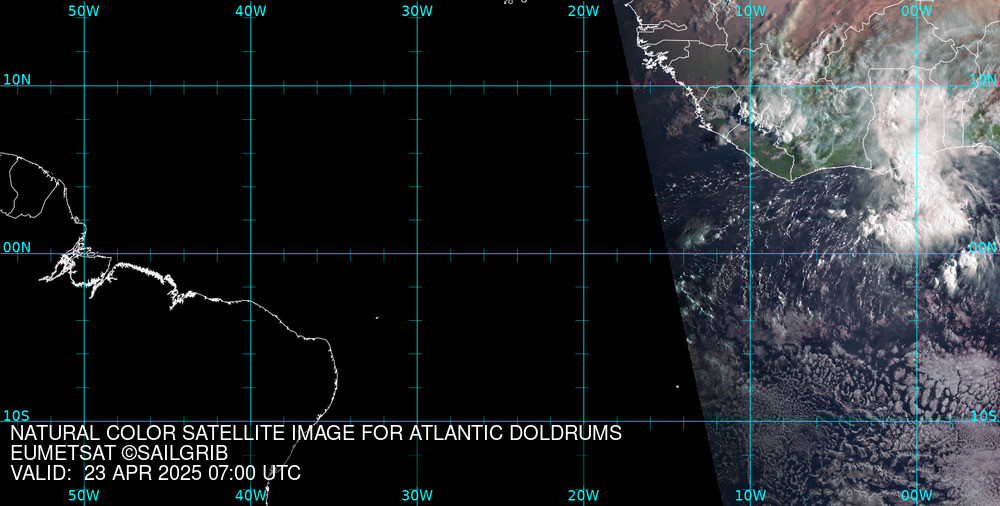This screenshot has width=1000, height=506.
Task: Click the right '10N' latitude label
Action: (x=983, y=80)
